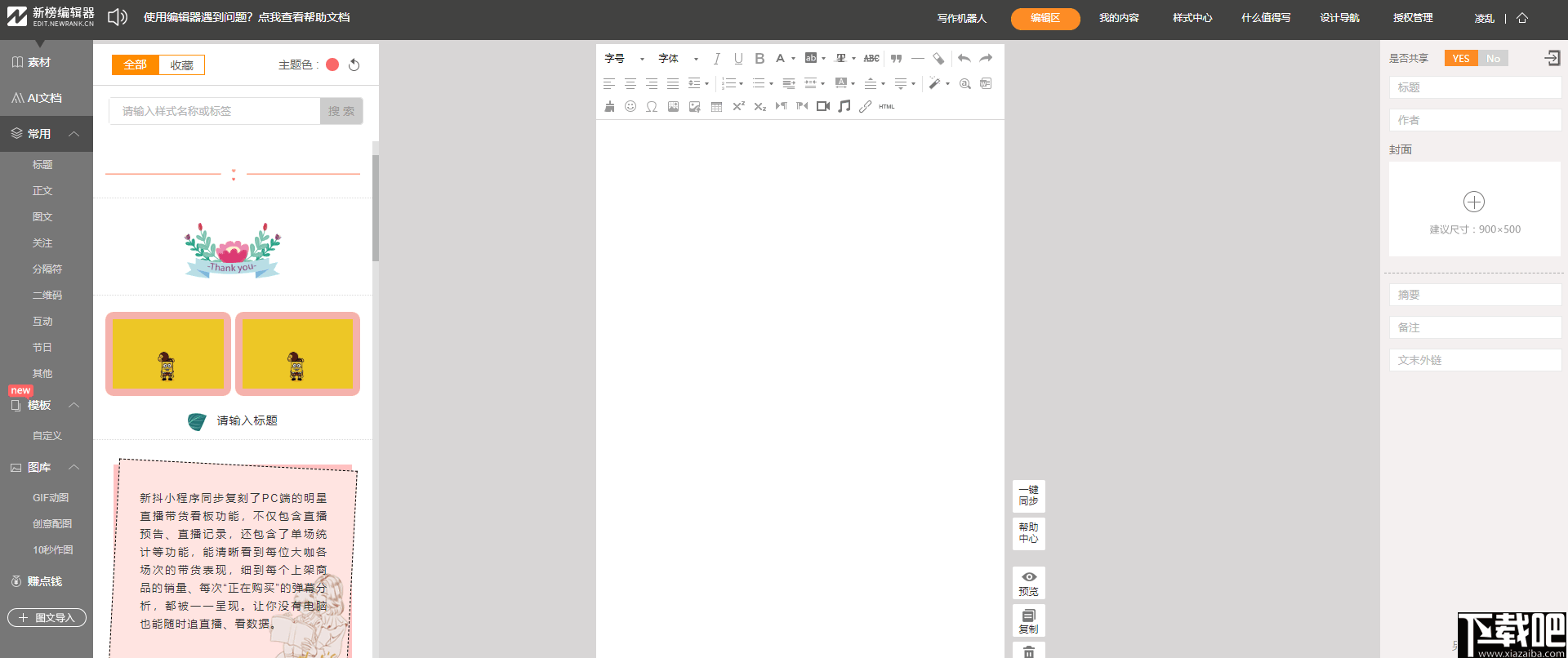Insert a table
1568x658 pixels.
coord(716,106)
